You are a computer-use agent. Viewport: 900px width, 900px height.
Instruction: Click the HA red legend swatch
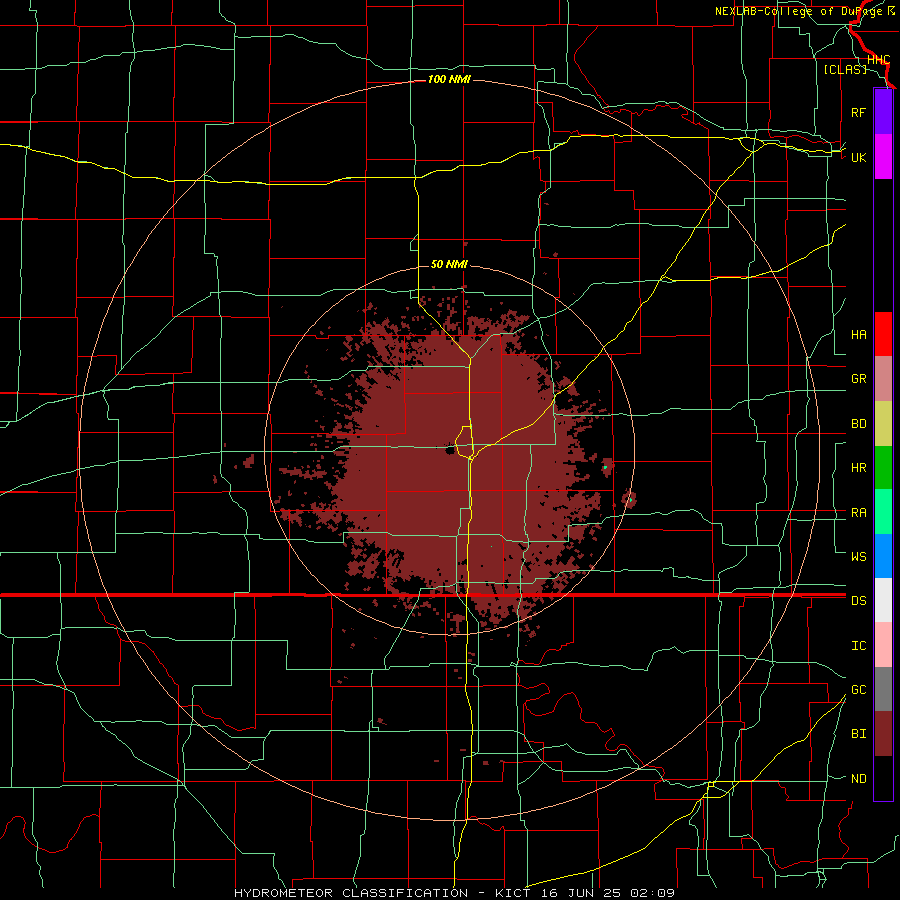pos(883,334)
